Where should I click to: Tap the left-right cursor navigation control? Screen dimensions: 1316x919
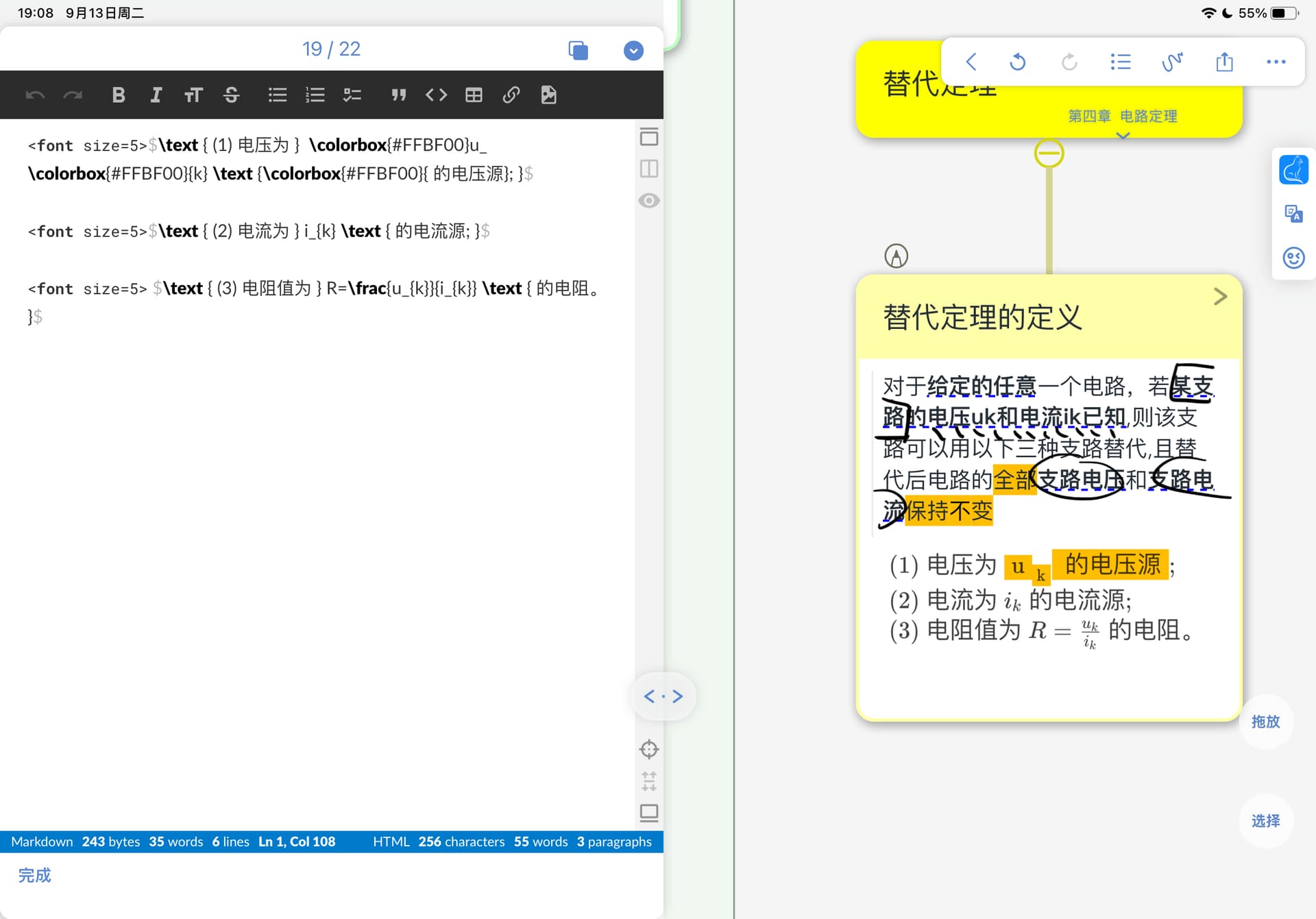pos(663,696)
